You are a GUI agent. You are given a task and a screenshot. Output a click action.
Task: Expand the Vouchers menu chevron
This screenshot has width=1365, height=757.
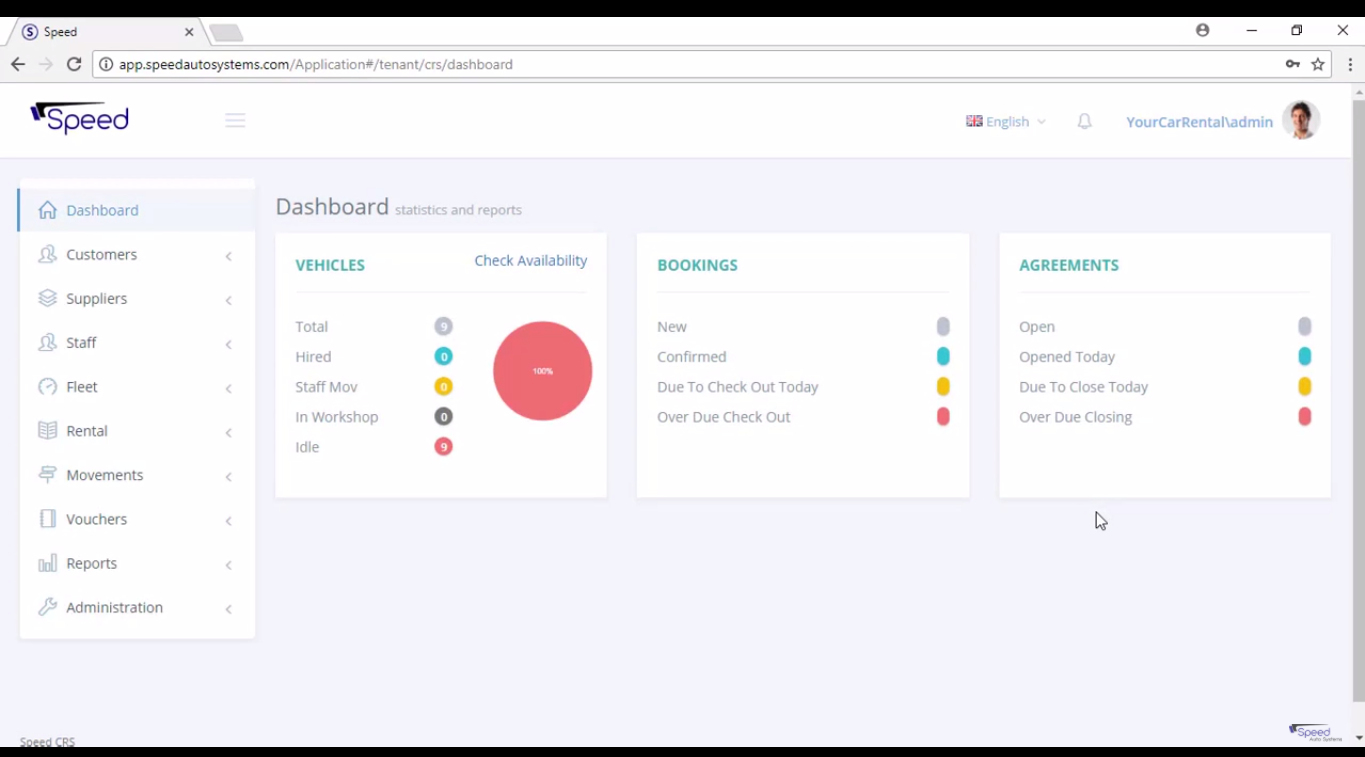[228, 519]
